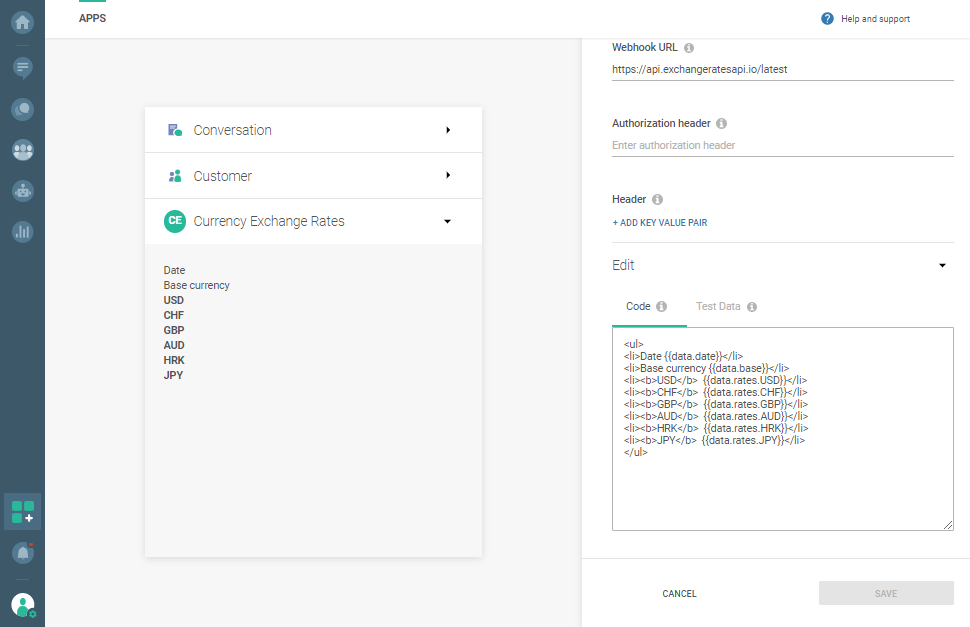This screenshot has width=970, height=627.
Task: Select the Code tab
Action: click(x=638, y=306)
